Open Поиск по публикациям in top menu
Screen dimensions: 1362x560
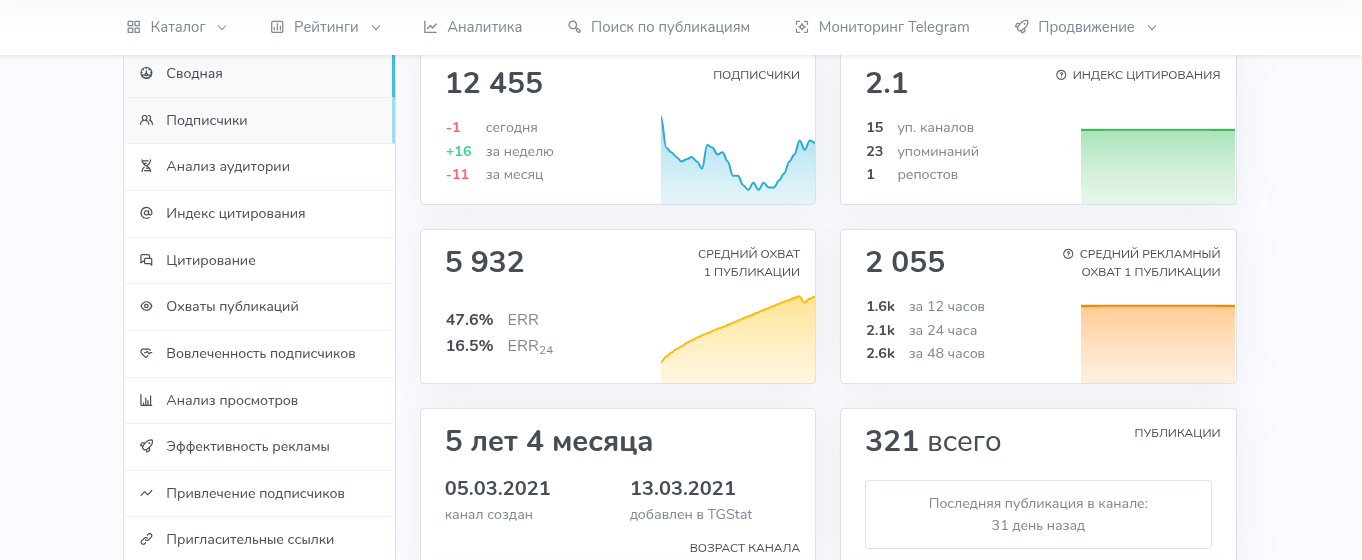pos(659,27)
